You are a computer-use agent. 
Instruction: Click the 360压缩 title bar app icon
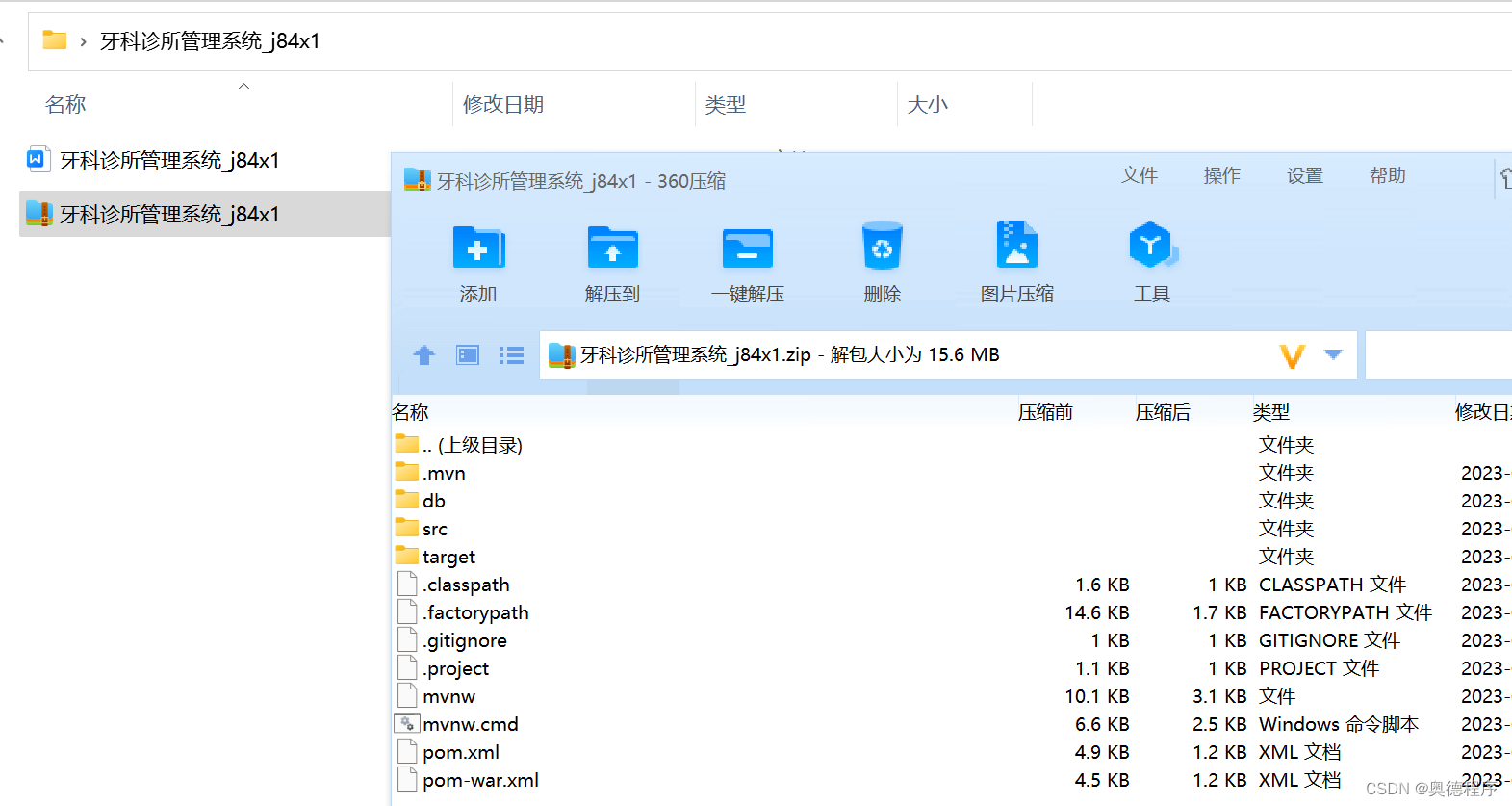tap(417, 179)
